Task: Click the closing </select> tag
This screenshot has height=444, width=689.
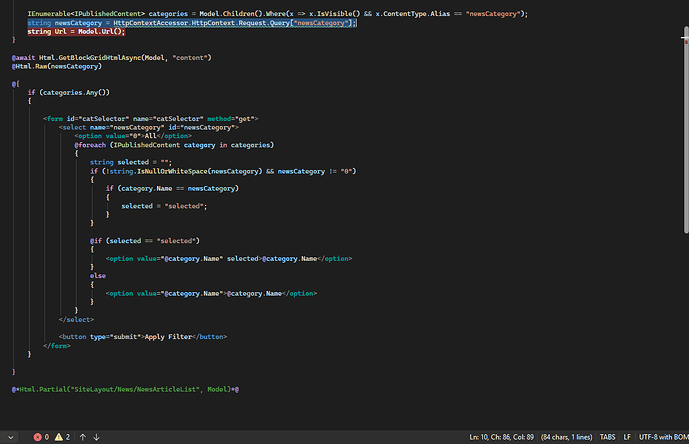Action: pyautogui.click(x=76, y=320)
